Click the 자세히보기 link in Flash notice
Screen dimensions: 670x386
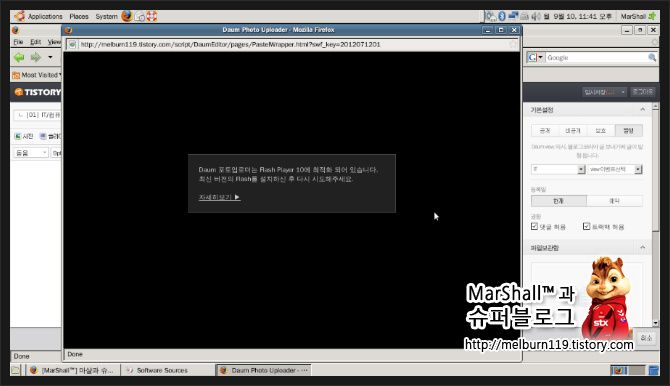219,197
